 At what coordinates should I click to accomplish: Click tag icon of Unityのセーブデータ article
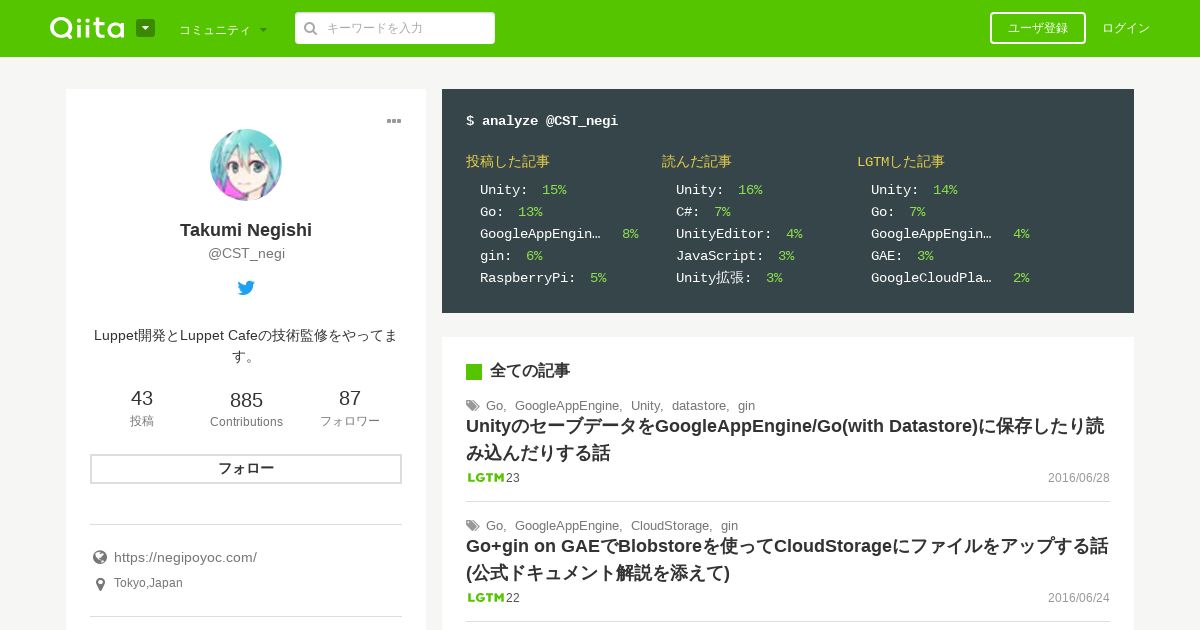coord(473,406)
